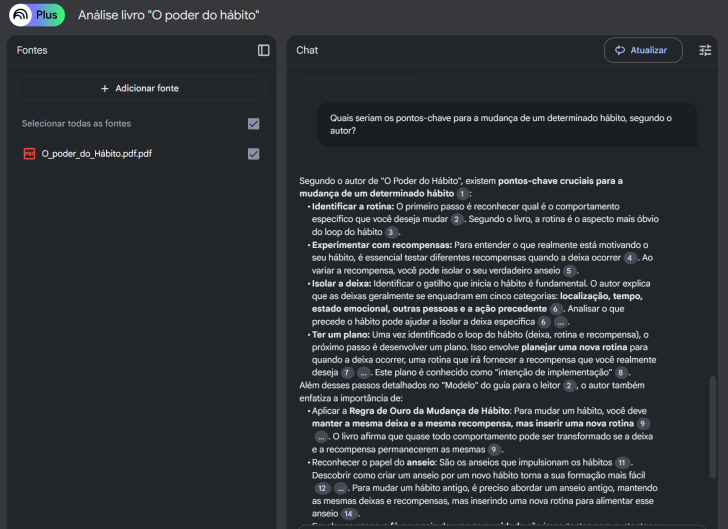Click the bold text Ter um plano
This screenshot has height=529, width=728.
tap(341, 334)
